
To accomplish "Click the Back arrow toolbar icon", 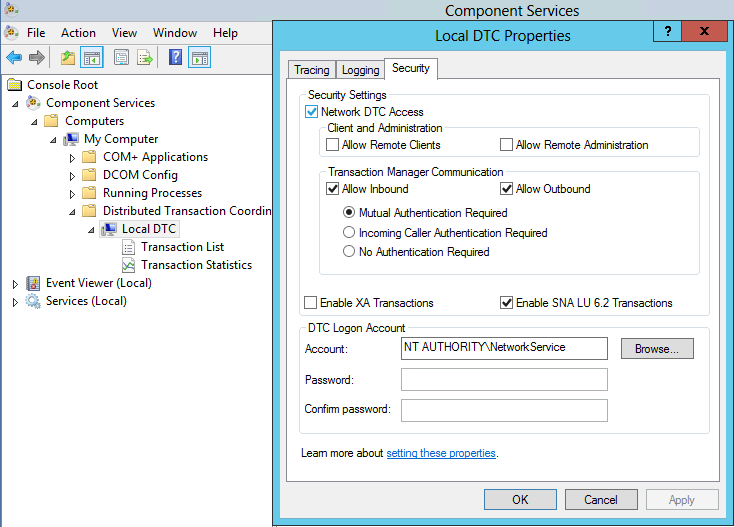I will point(14,58).
